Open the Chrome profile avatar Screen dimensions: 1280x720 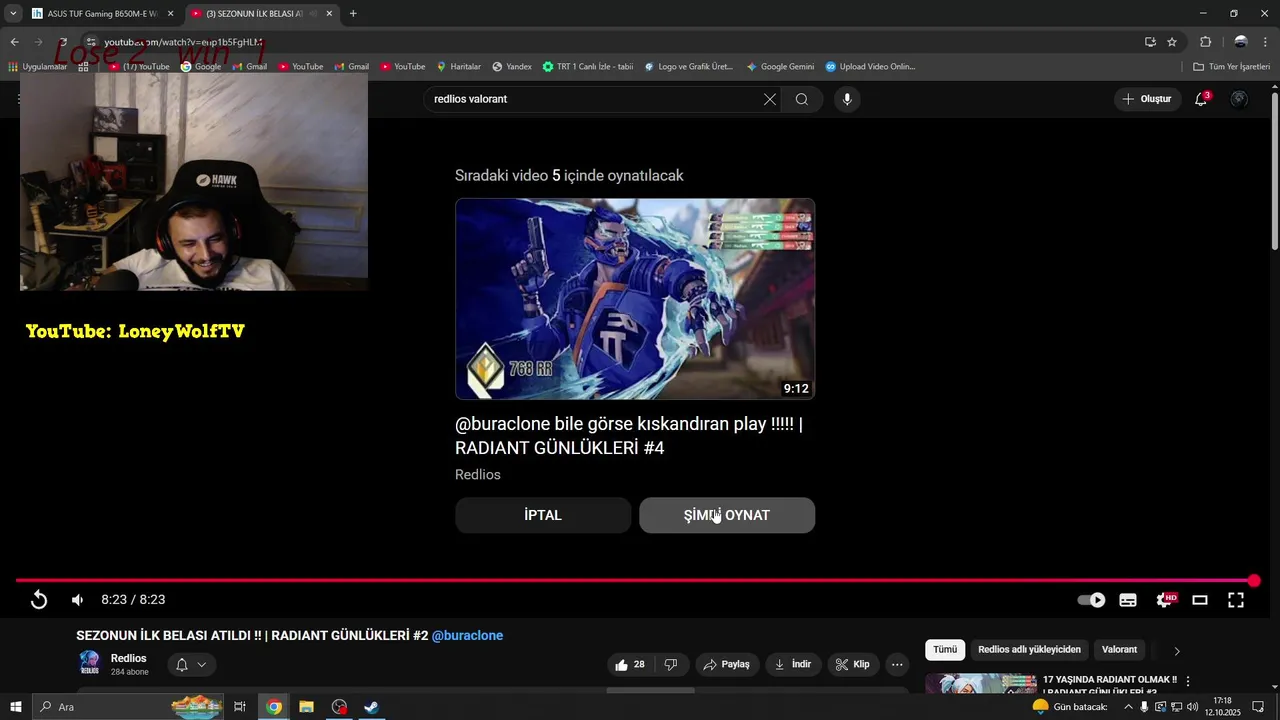point(1241,42)
